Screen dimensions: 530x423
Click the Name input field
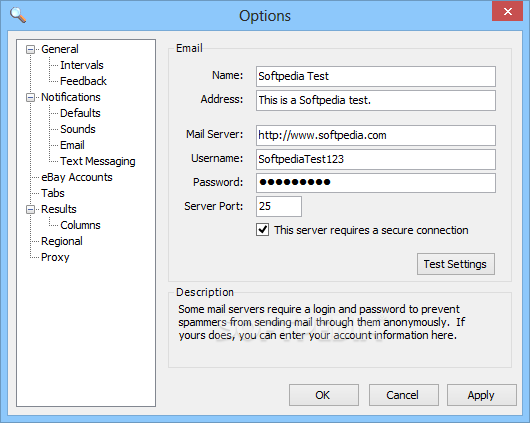[376, 76]
